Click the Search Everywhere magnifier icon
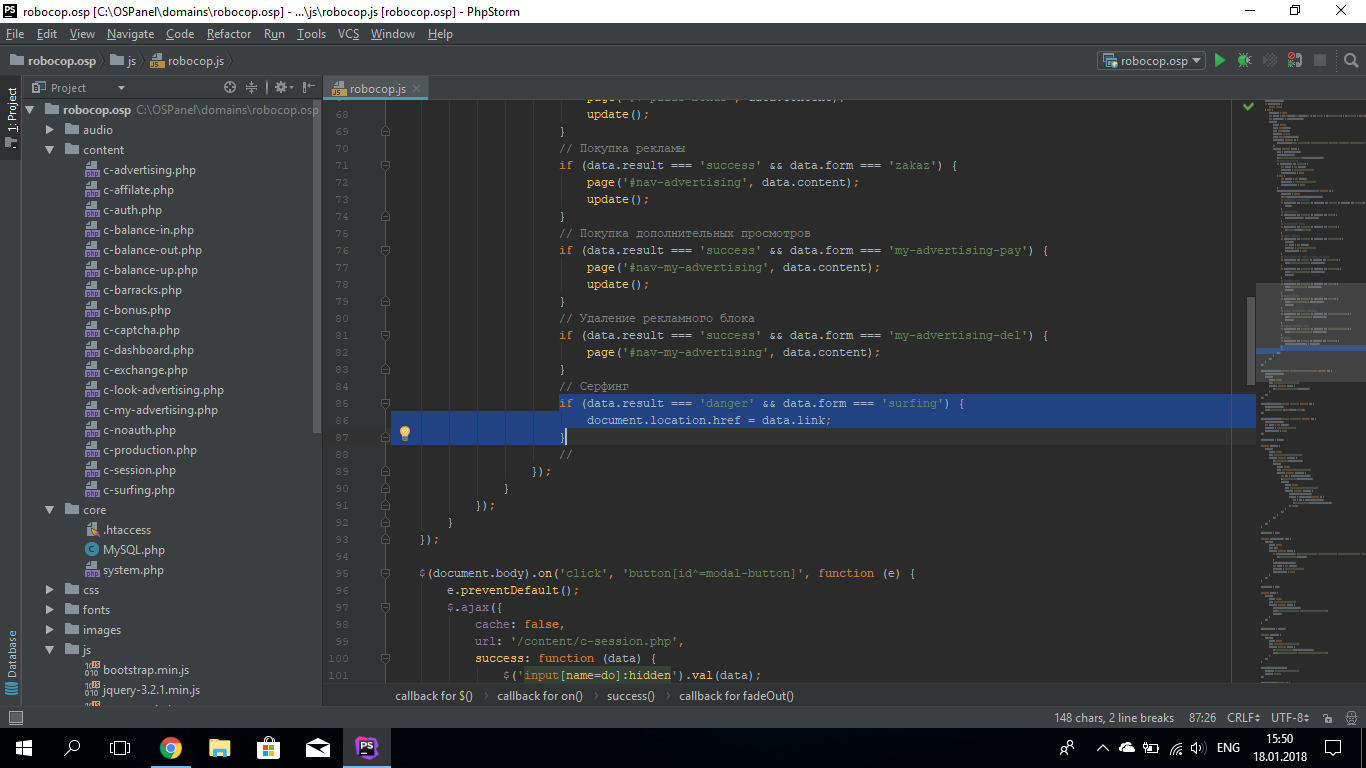 tap(1350, 61)
